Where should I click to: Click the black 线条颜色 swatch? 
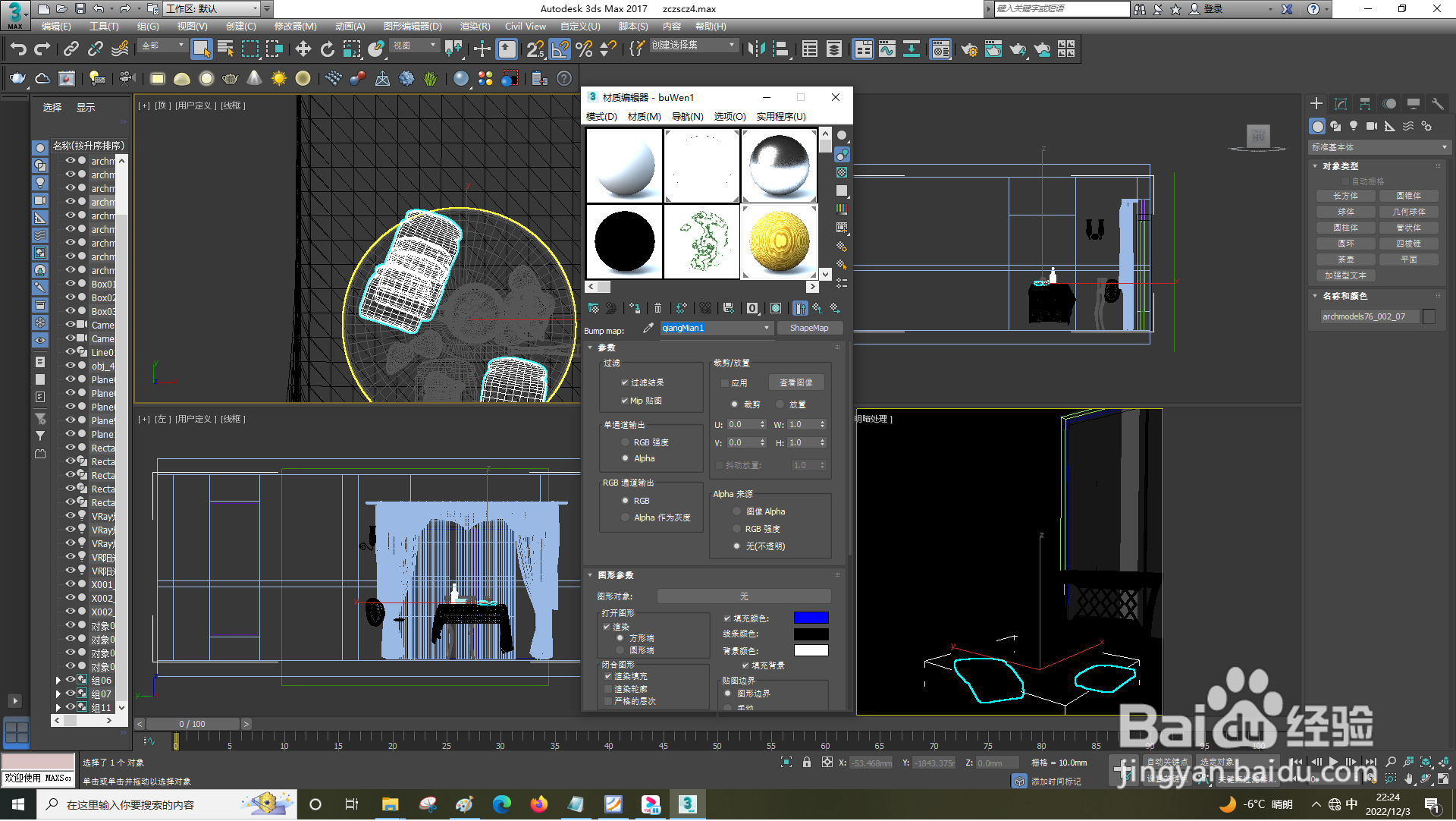tap(811, 634)
